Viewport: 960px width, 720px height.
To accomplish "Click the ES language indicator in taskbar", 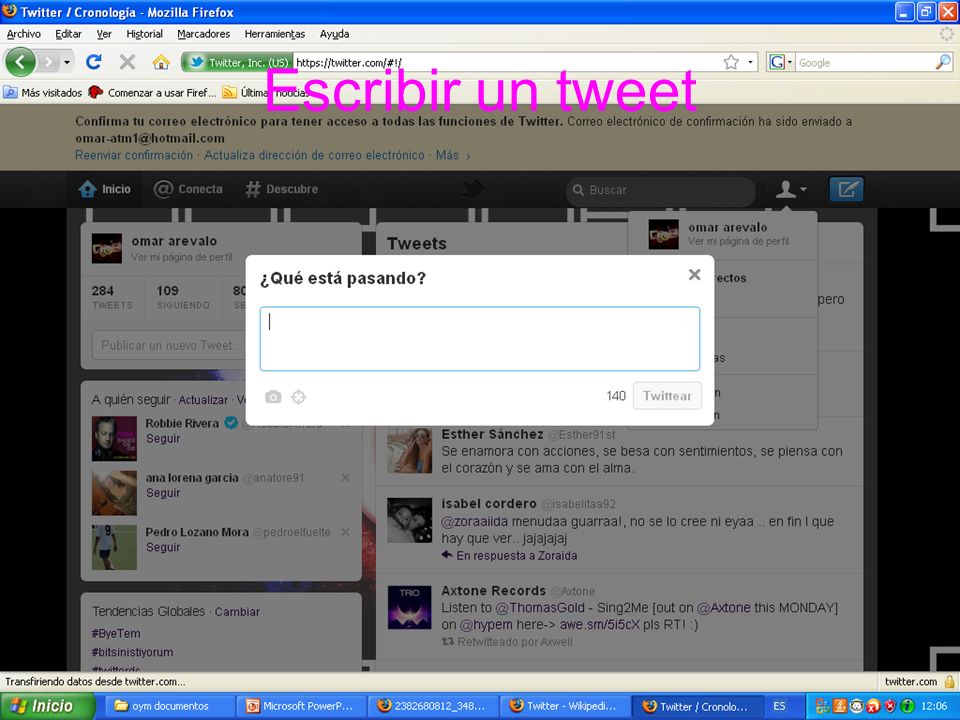I will (779, 706).
